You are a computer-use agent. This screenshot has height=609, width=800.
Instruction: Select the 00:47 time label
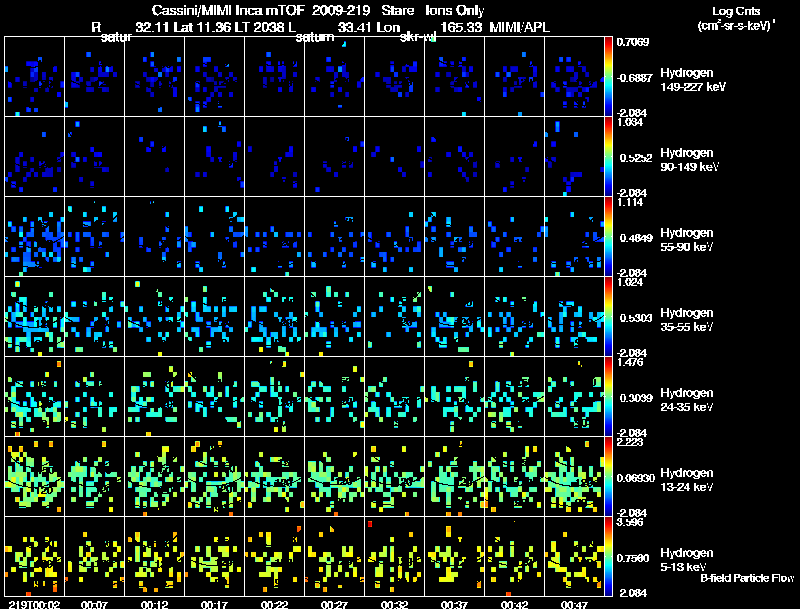click(574, 604)
